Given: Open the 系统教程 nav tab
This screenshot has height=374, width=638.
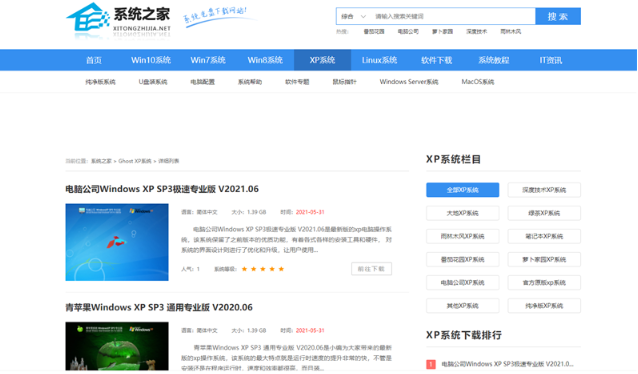Looking at the screenshot, I should [x=494, y=60].
